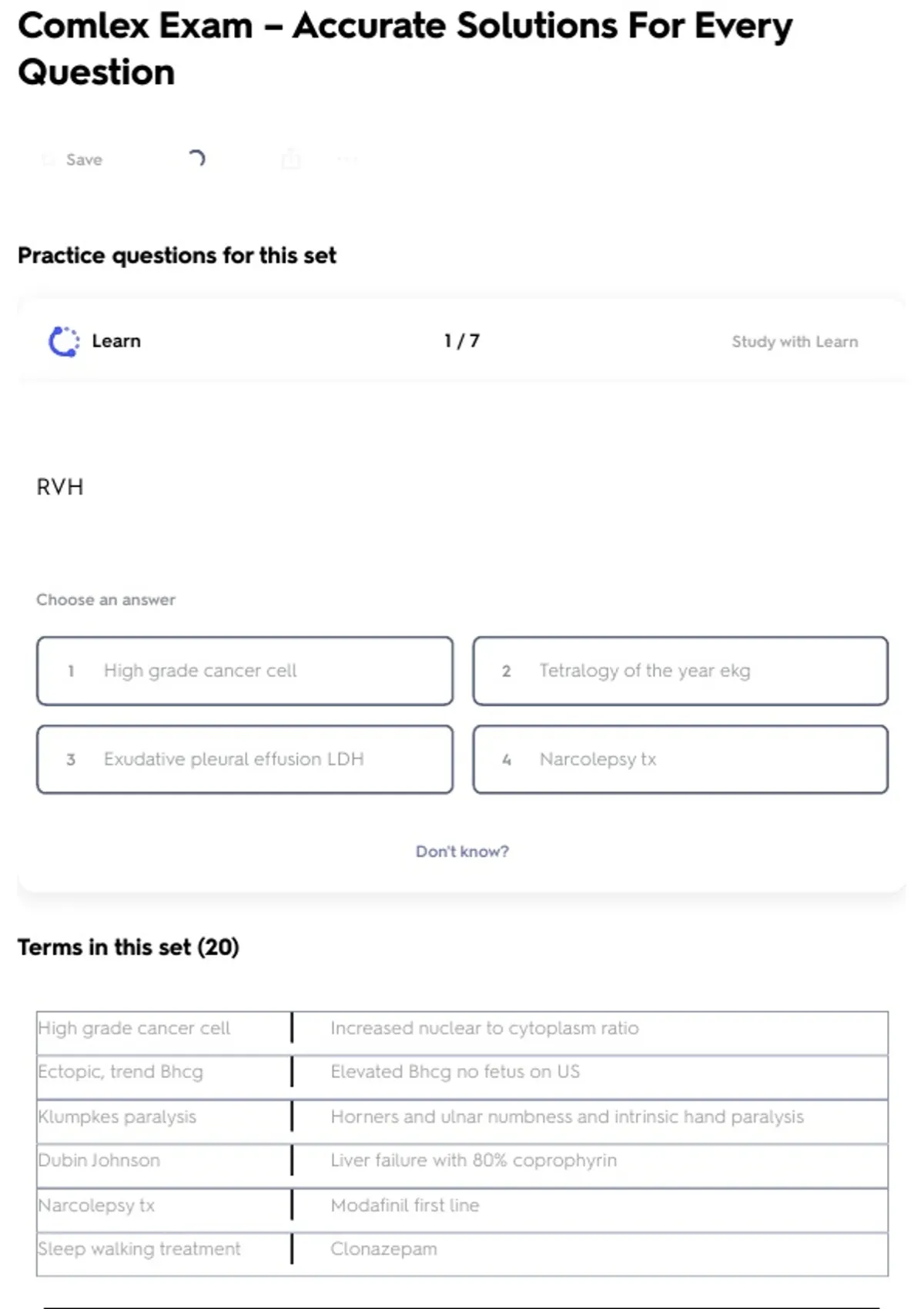Select 'Klumpkes paralysis' term row
This screenshot has height=1309, width=924.
tap(118, 1116)
